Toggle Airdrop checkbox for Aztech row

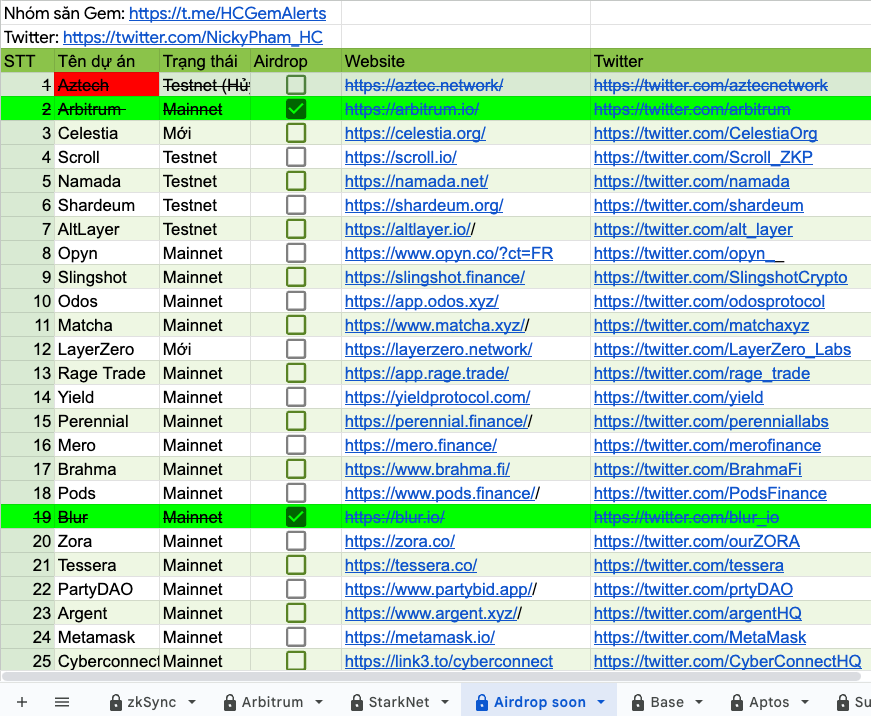(x=296, y=85)
